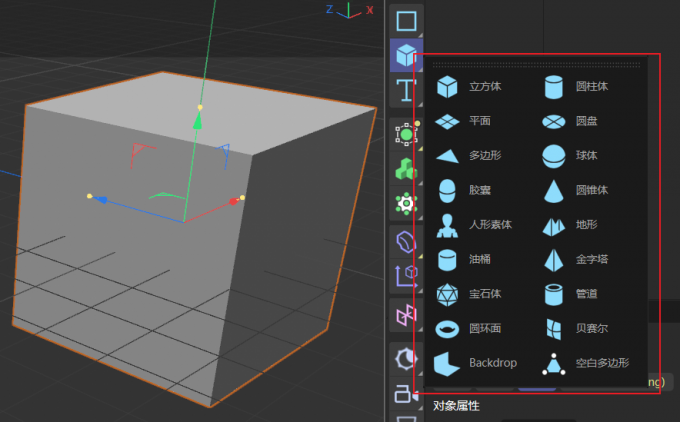Insert a 贝赛尔 Bezier surface
This screenshot has height=422, width=680.
575,328
